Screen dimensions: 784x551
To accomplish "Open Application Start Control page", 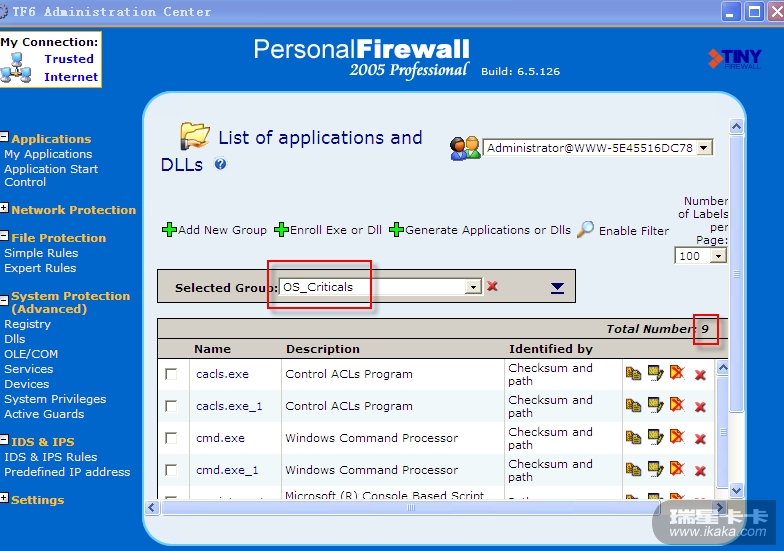I will tap(51, 176).
